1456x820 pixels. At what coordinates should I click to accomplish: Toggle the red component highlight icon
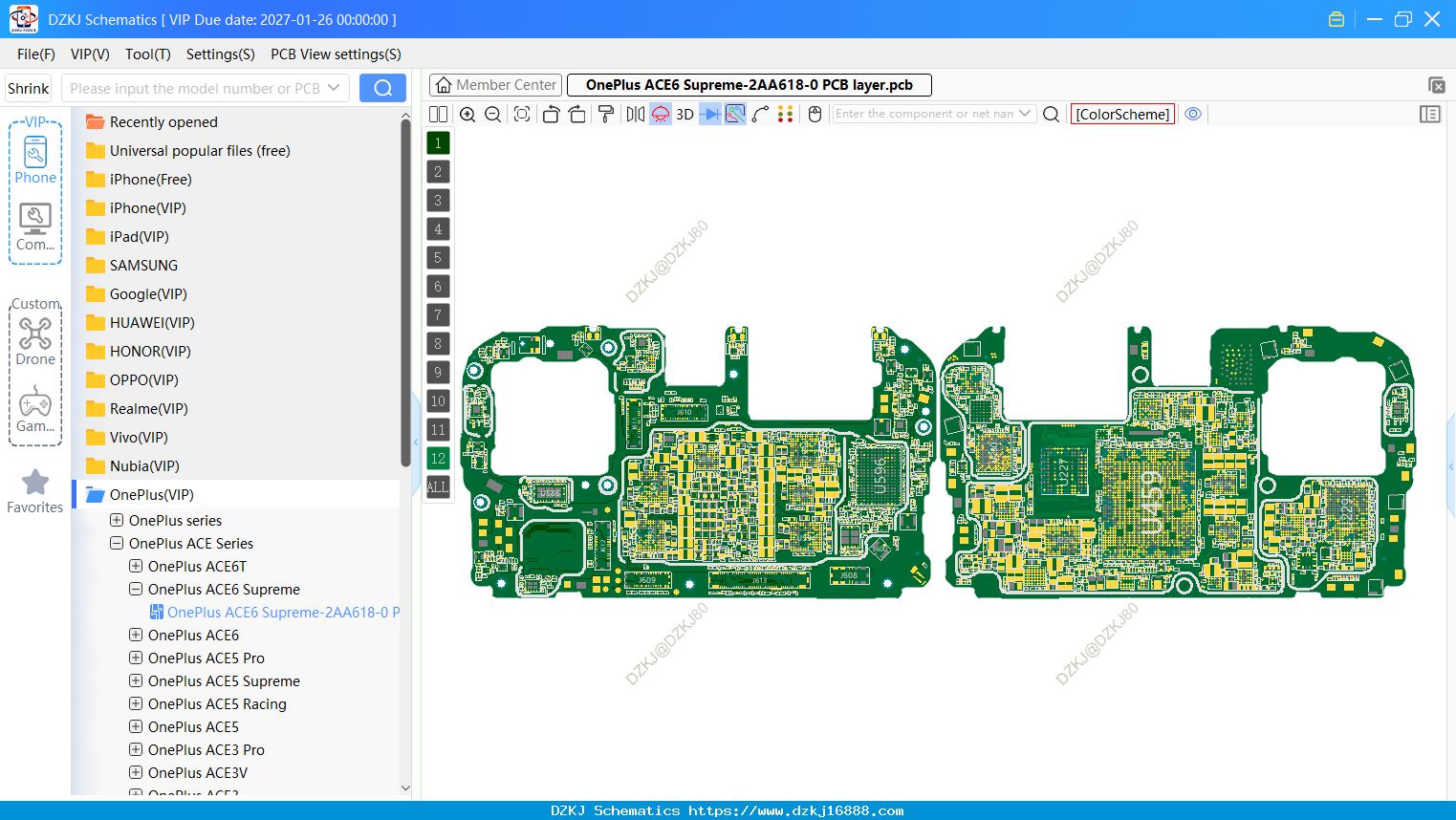661,114
